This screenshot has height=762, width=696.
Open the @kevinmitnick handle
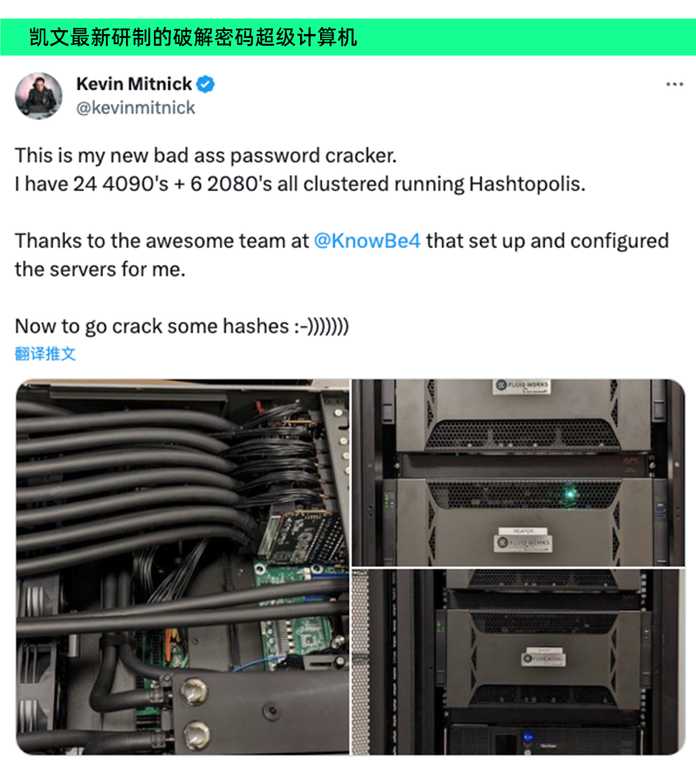(136, 108)
